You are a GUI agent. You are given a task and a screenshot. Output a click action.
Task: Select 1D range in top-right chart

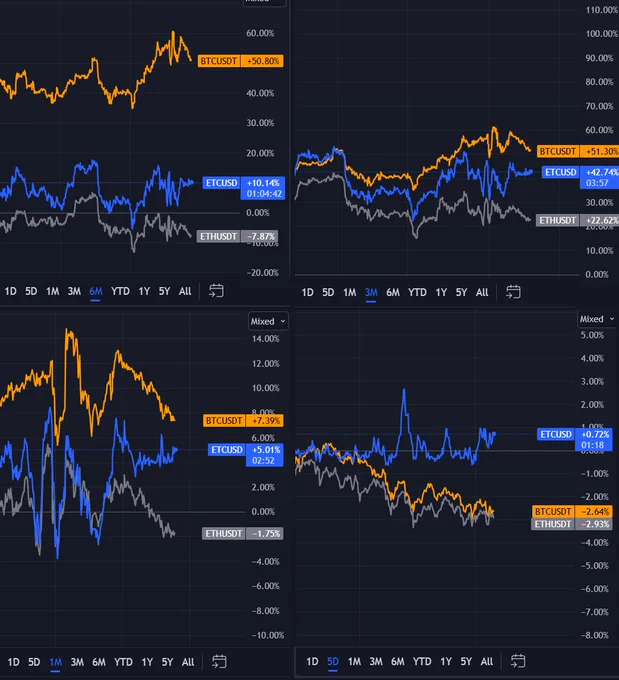coord(308,292)
